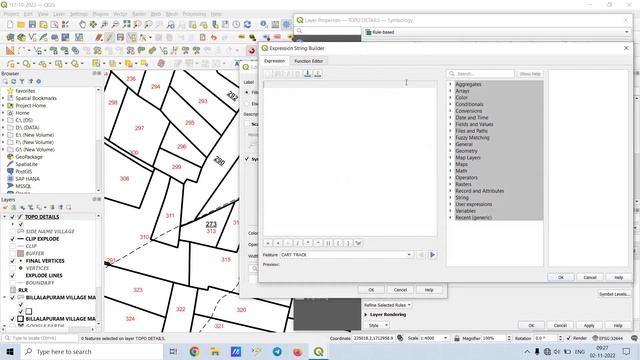The width and height of the screenshot is (640, 360).
Task: Open the Style dropdown in Layer Properties
Action: click(378, 325)
